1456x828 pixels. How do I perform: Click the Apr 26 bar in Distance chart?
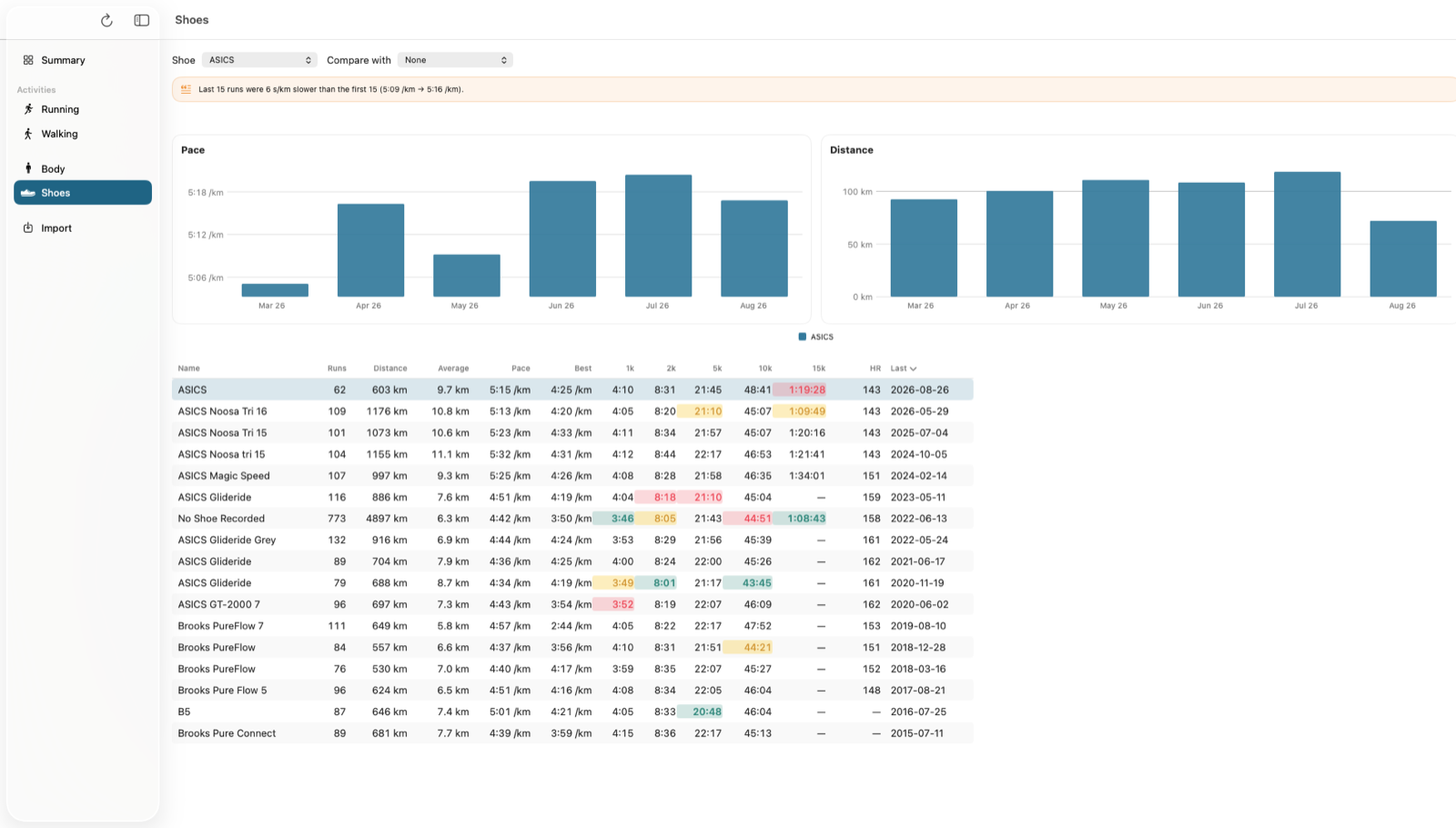coord(1019,244)
